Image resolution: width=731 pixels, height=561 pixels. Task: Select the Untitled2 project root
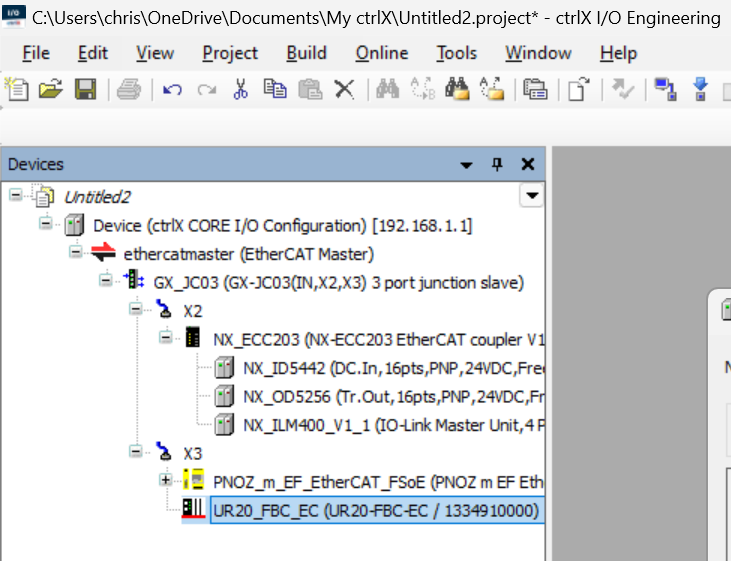click(x=97, y=197)
